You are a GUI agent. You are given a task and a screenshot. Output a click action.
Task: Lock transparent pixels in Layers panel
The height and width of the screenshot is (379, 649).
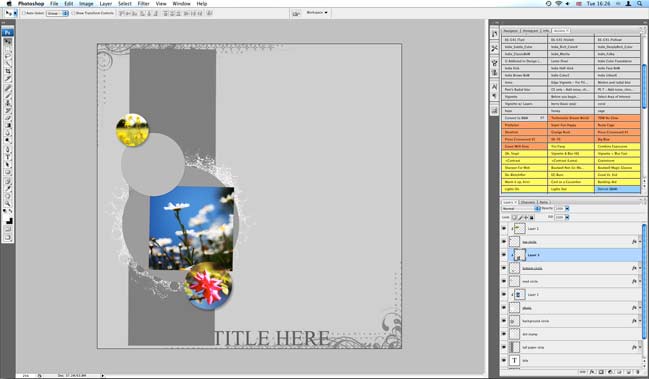point(514,217)
